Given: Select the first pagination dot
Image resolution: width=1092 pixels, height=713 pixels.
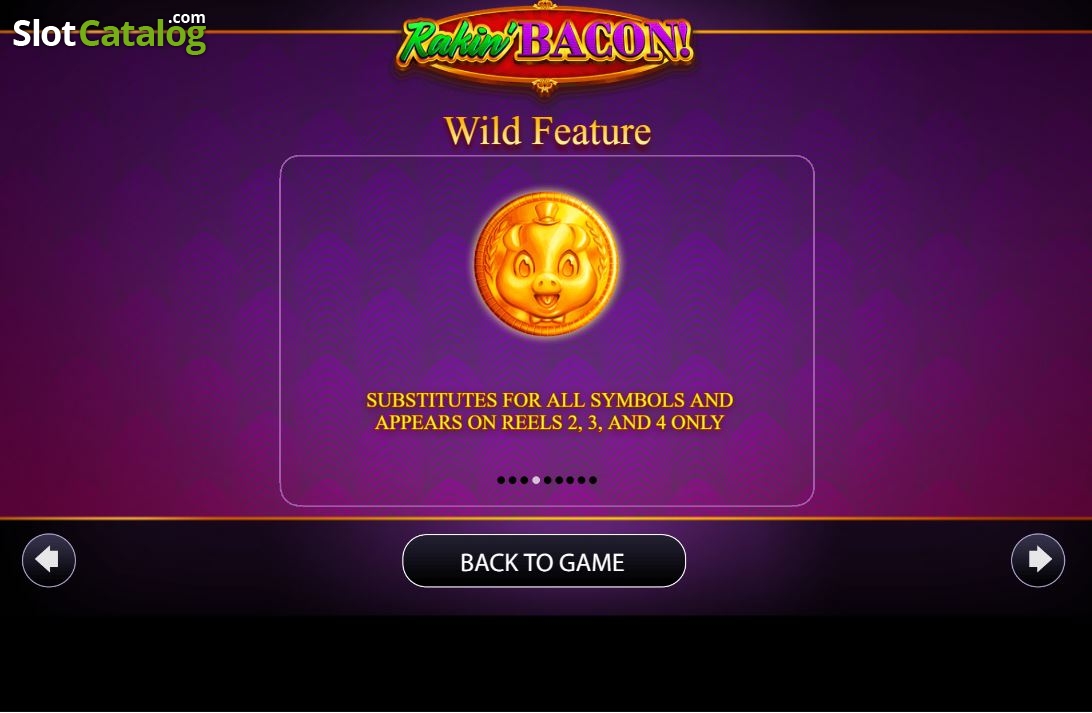Looking at the screenshot, I should point(501,480).
